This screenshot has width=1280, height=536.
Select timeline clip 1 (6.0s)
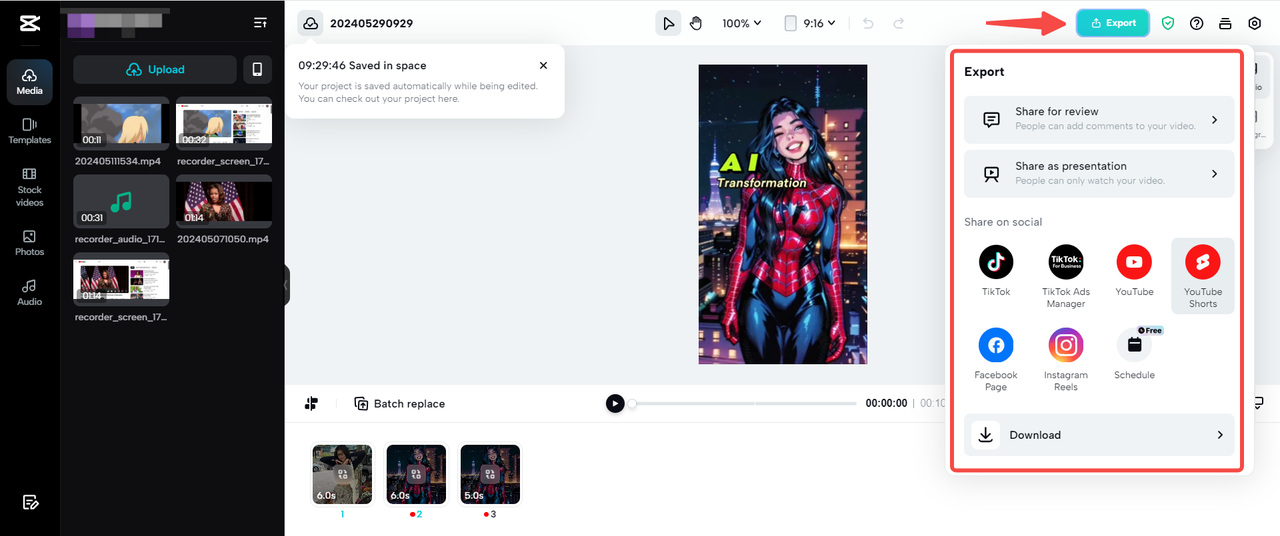(x=342, y=475)
